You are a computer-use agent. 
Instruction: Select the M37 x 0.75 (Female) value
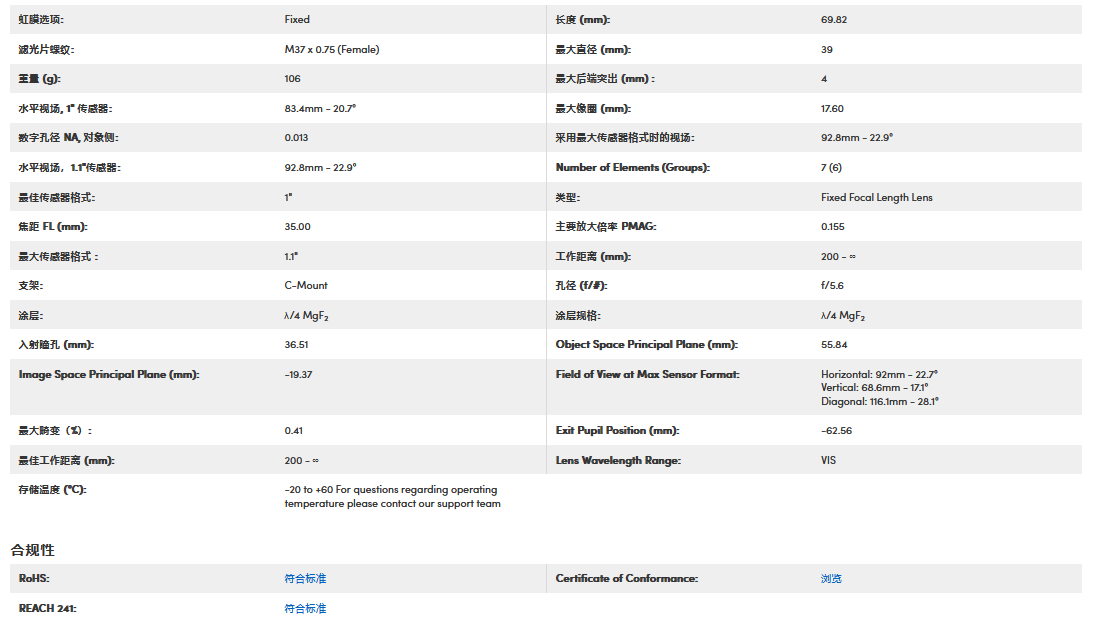point(332,49)
